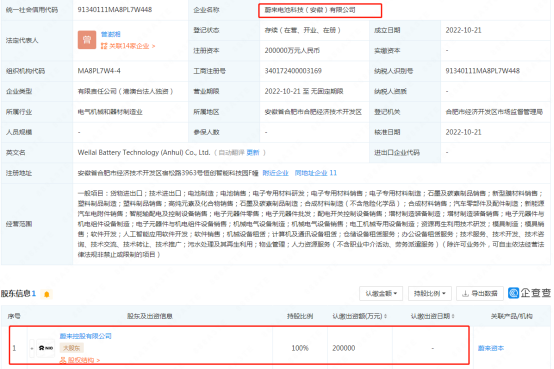Click 关联14家企业 link
The width and height of the screenshot is (554, 369).
coord(128,46)
